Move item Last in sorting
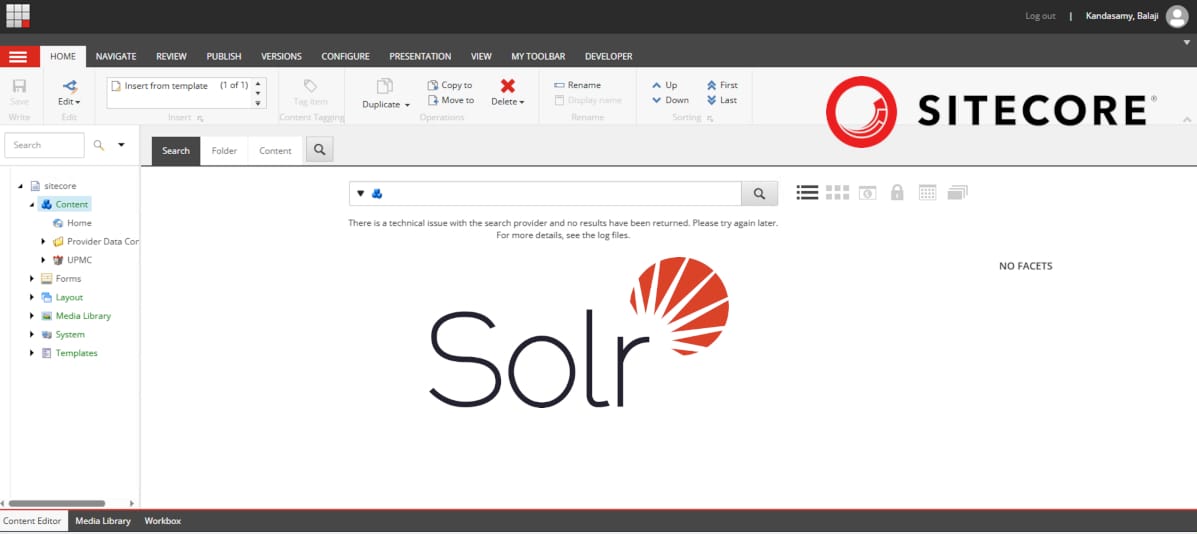This screenshot has width=1197, height=534. click(721, 100)
